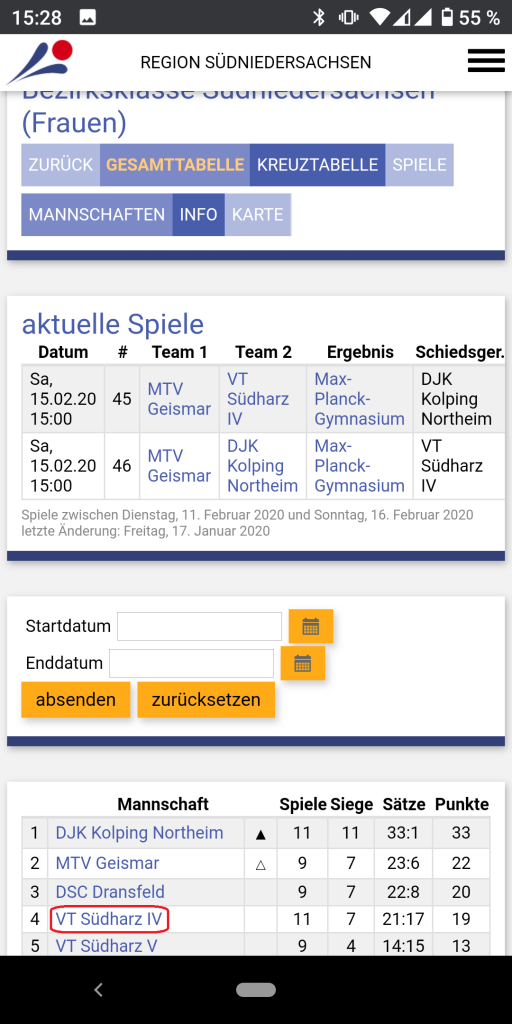Image resolution: width=512 pixels, height=1024 pixels.
Task: Show the Info page
Action: [199, 215]
